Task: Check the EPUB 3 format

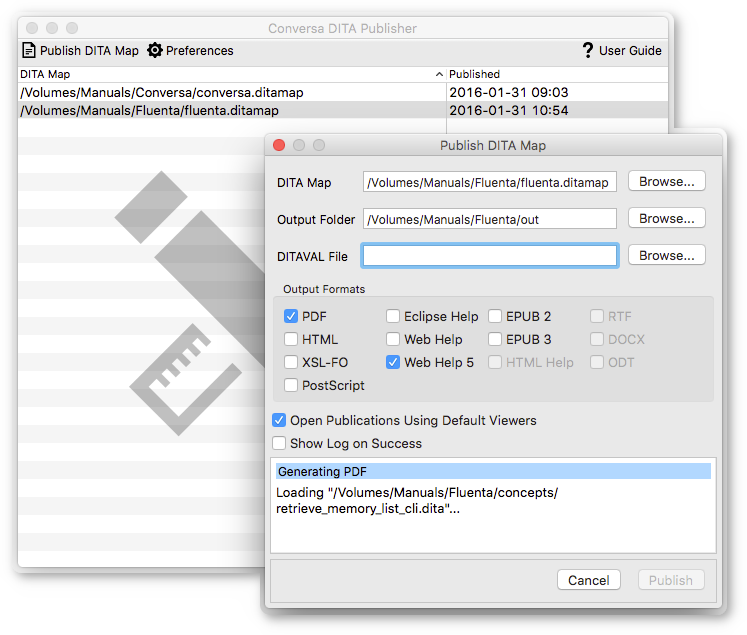Action: tap(495, 339)
